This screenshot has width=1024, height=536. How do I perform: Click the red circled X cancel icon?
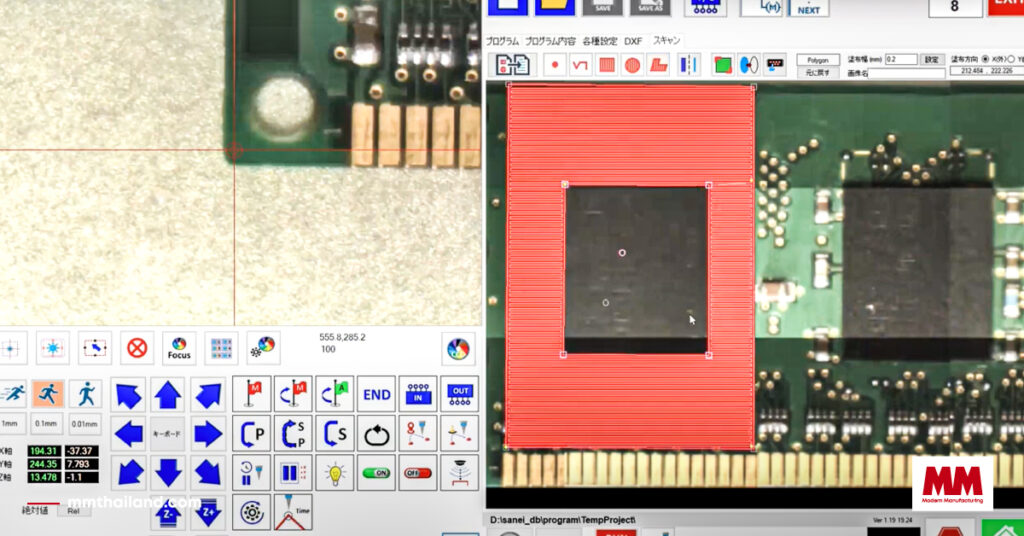(137, 348)
